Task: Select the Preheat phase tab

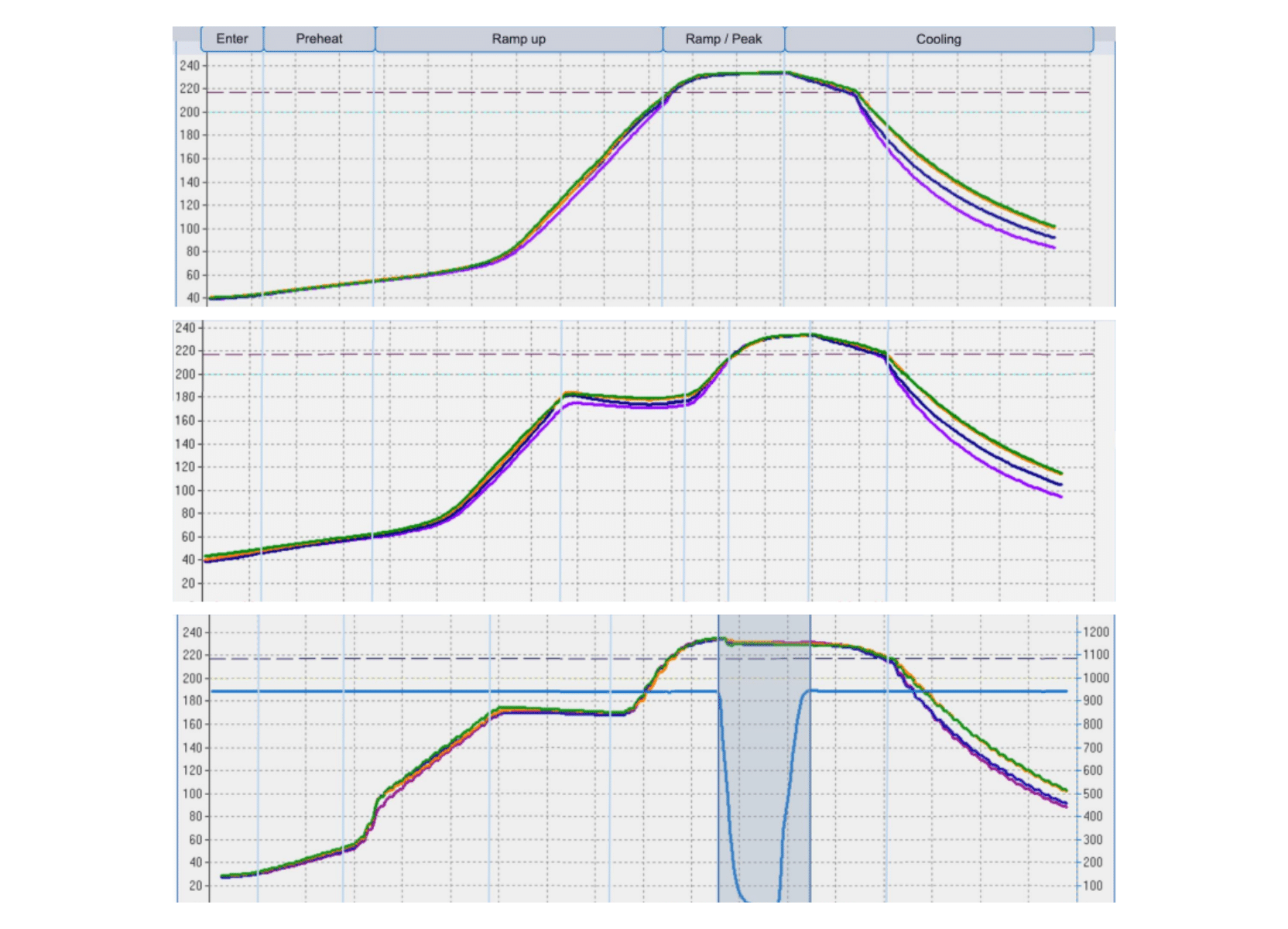Action: [x=318, y=38]
